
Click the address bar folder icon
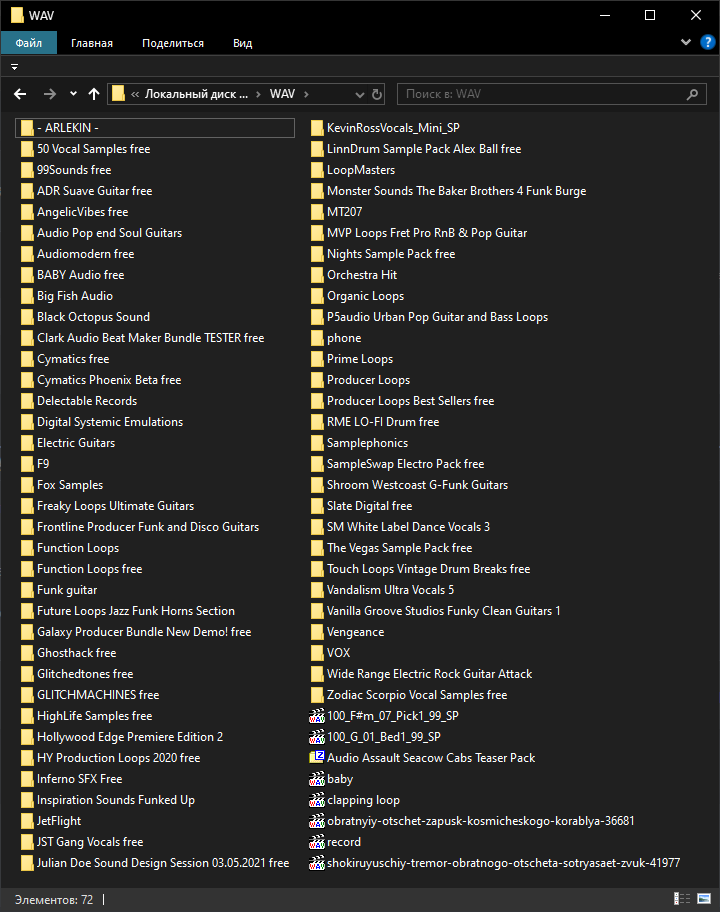pyautogui.click(x=118, y=94)
